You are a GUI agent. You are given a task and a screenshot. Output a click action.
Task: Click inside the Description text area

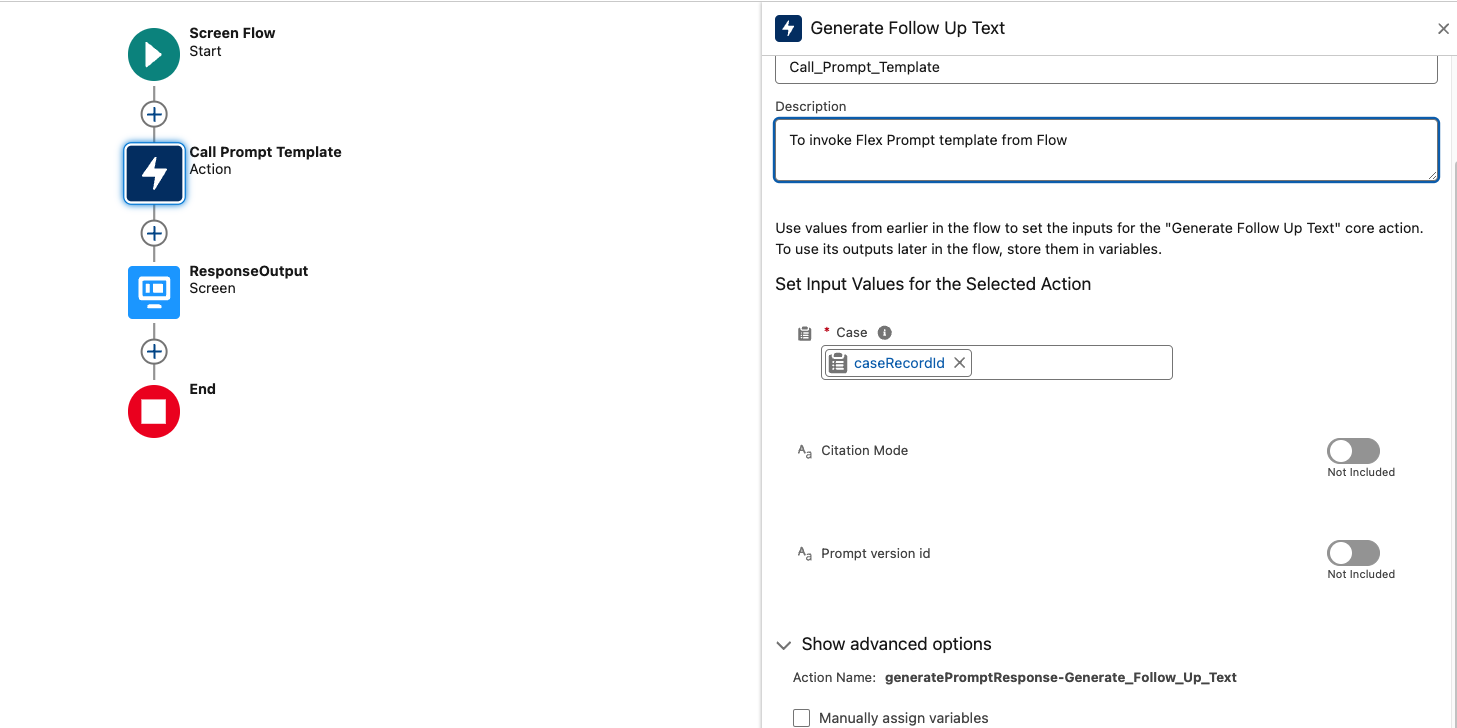1106,150
